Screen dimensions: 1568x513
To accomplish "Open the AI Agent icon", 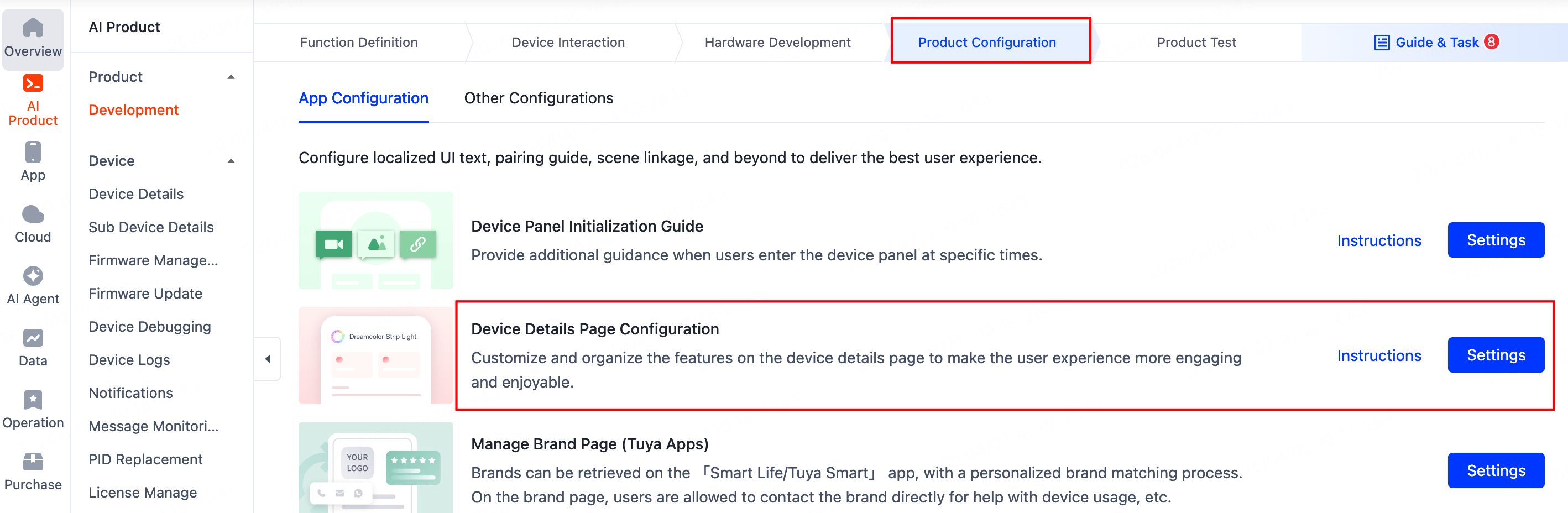I will pyautogui.click(x=33, y=276).
